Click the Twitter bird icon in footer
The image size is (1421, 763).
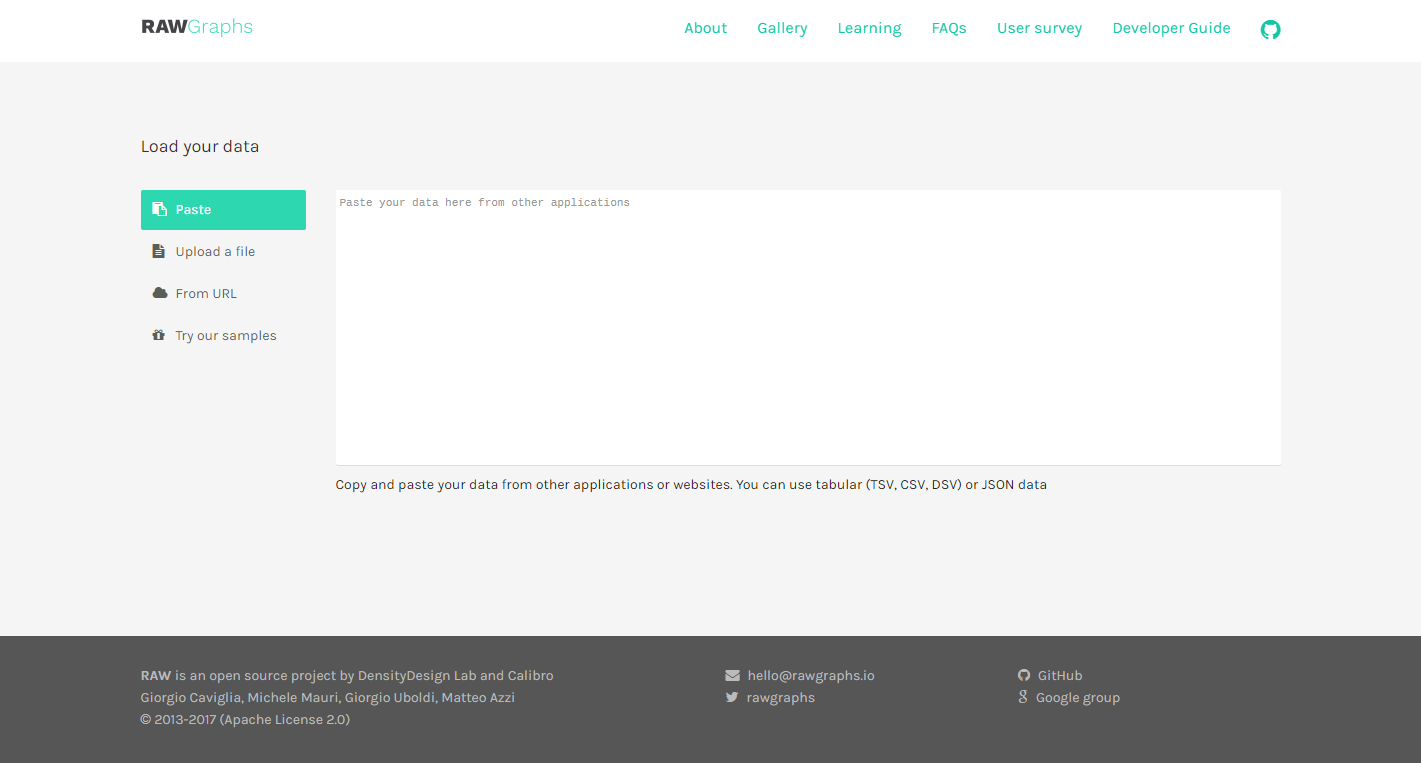(732, 697)
